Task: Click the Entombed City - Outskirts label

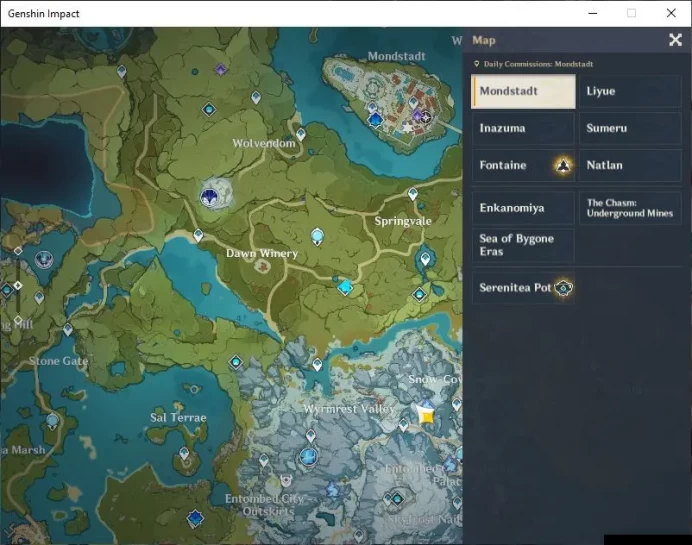Action: click(265, 504)
